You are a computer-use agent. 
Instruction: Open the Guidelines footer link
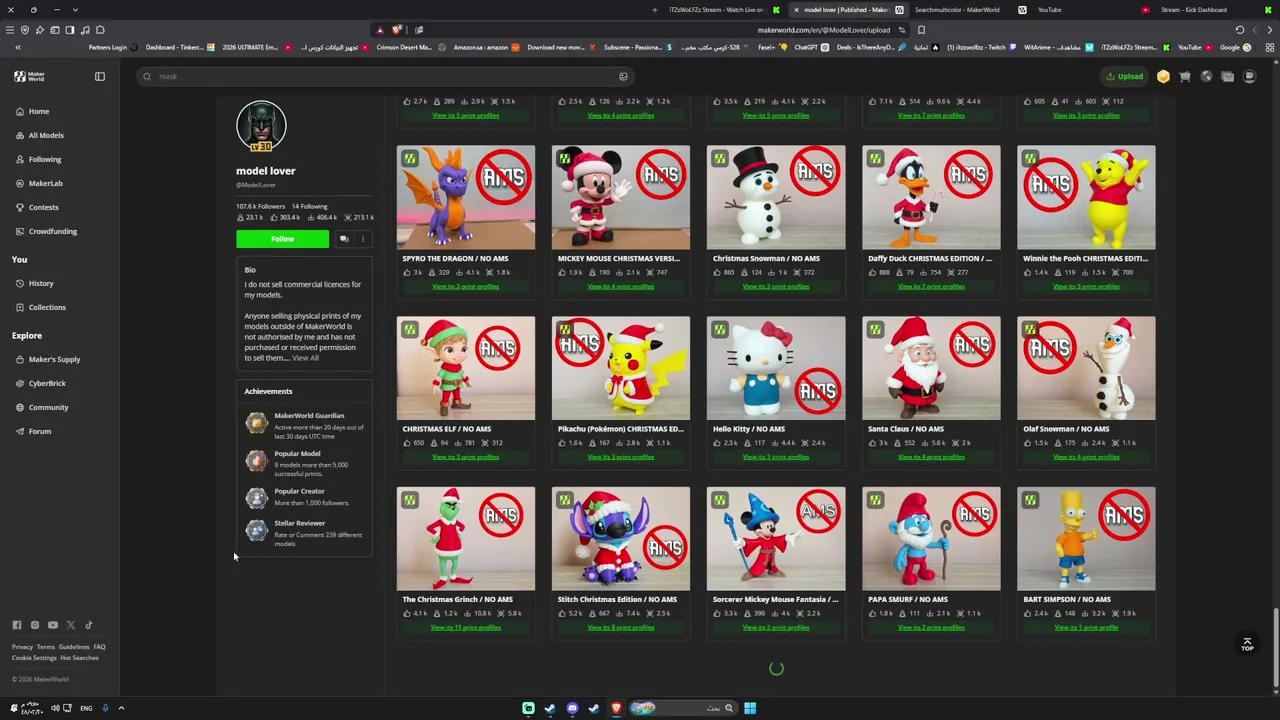tap(74, 647)
